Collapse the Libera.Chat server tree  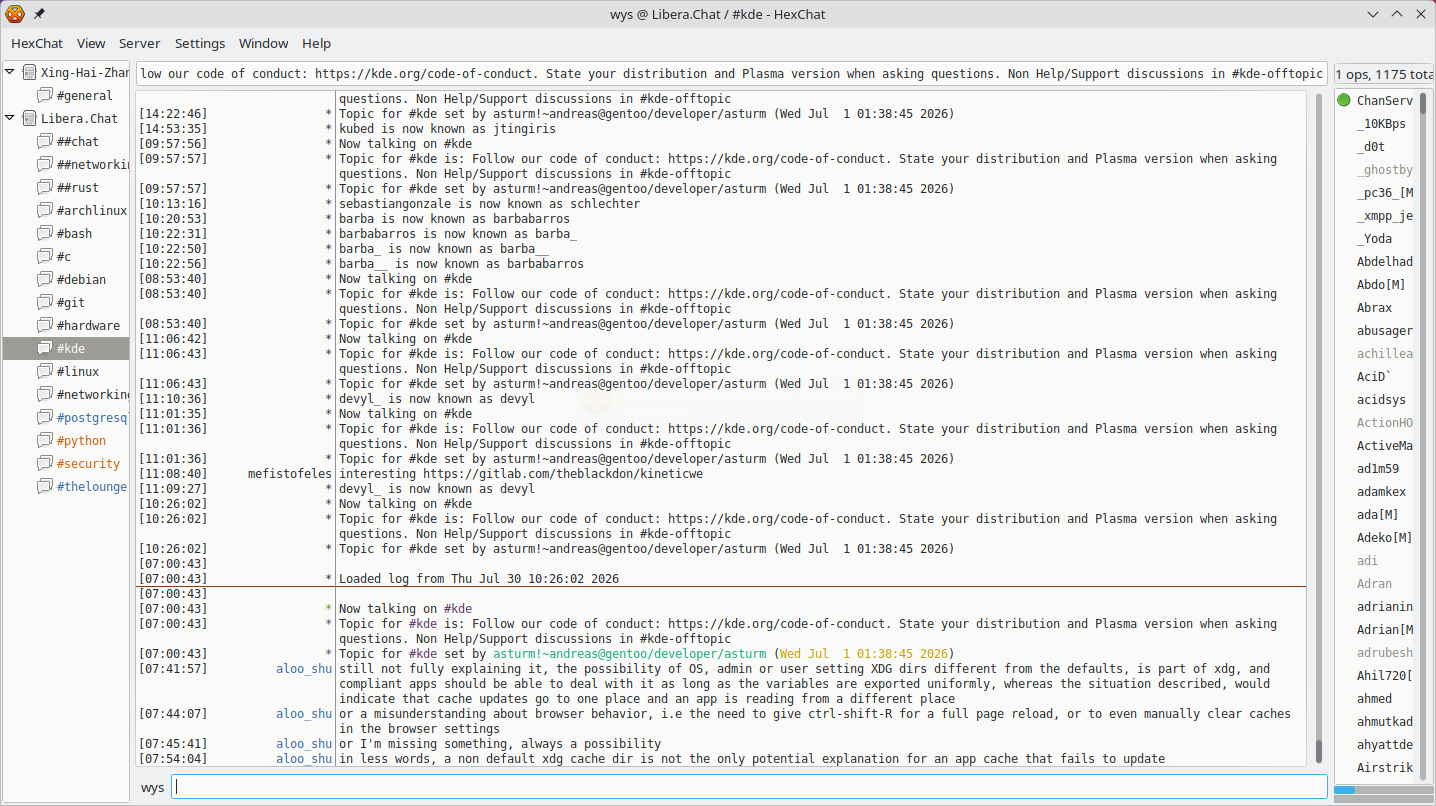[x=10, y=118]
